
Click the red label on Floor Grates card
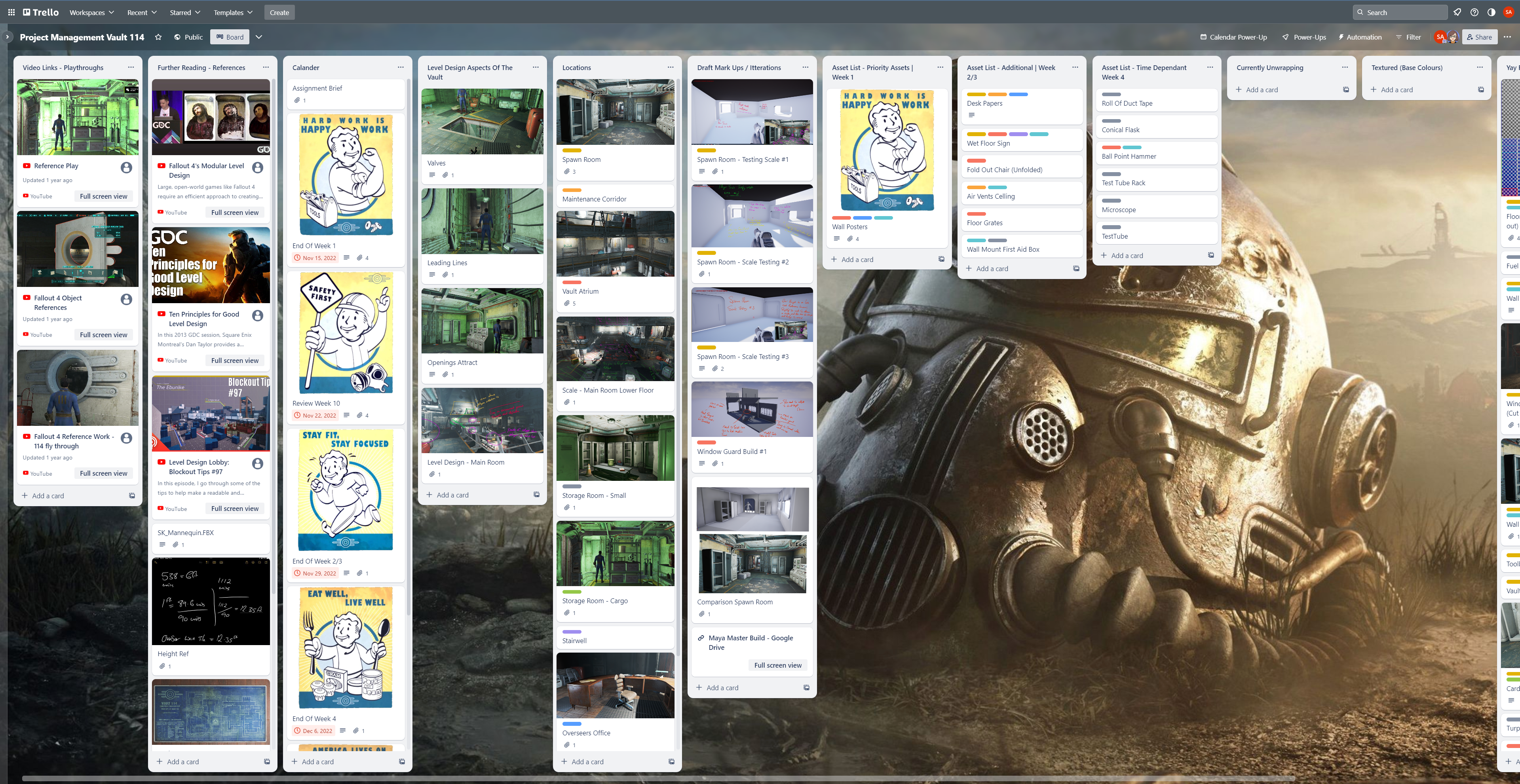coord(977,214)
